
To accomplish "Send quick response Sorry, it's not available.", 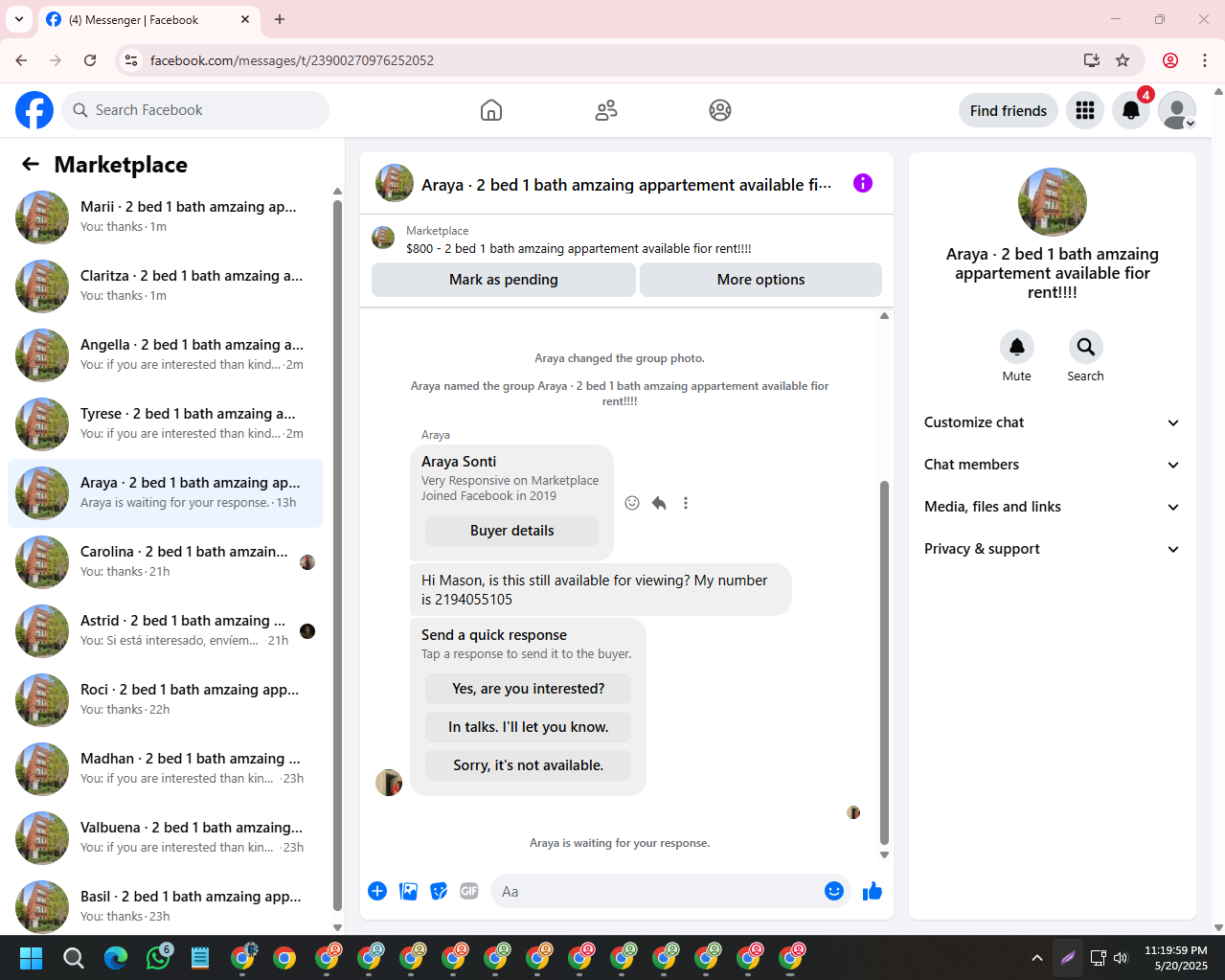I will 528,765.
